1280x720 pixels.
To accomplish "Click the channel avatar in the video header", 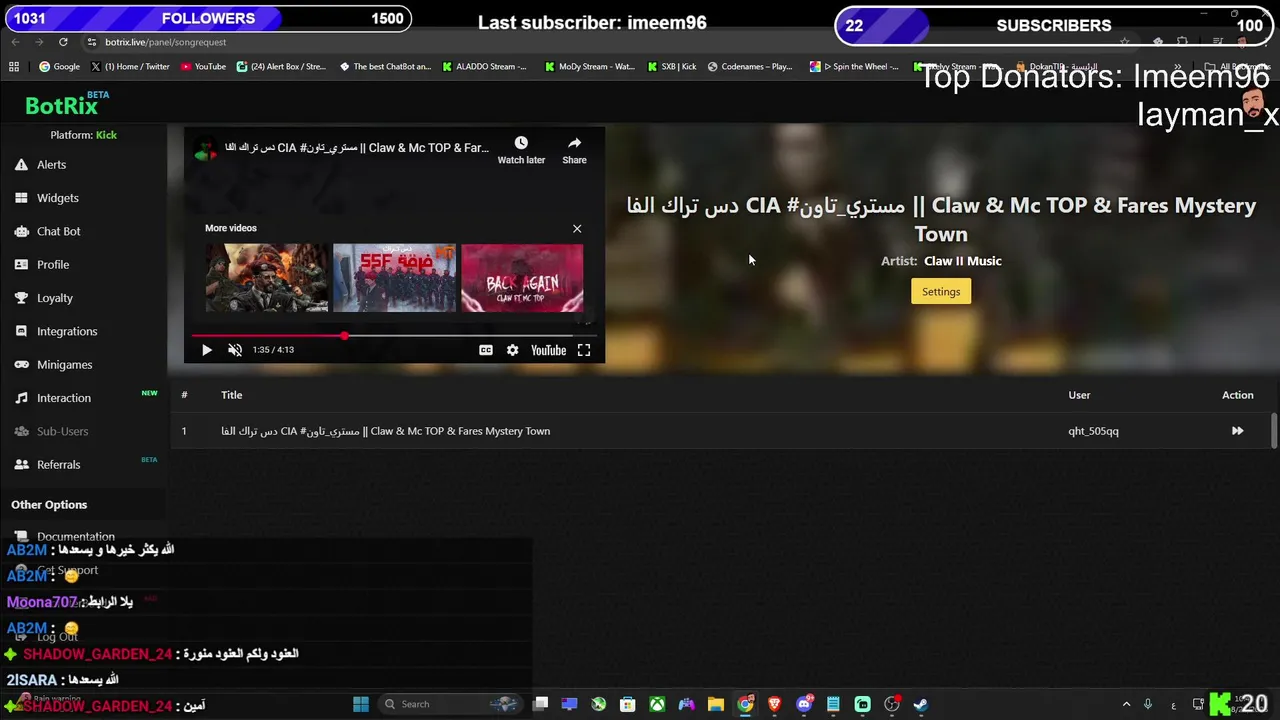I will [x=205, y=149].
